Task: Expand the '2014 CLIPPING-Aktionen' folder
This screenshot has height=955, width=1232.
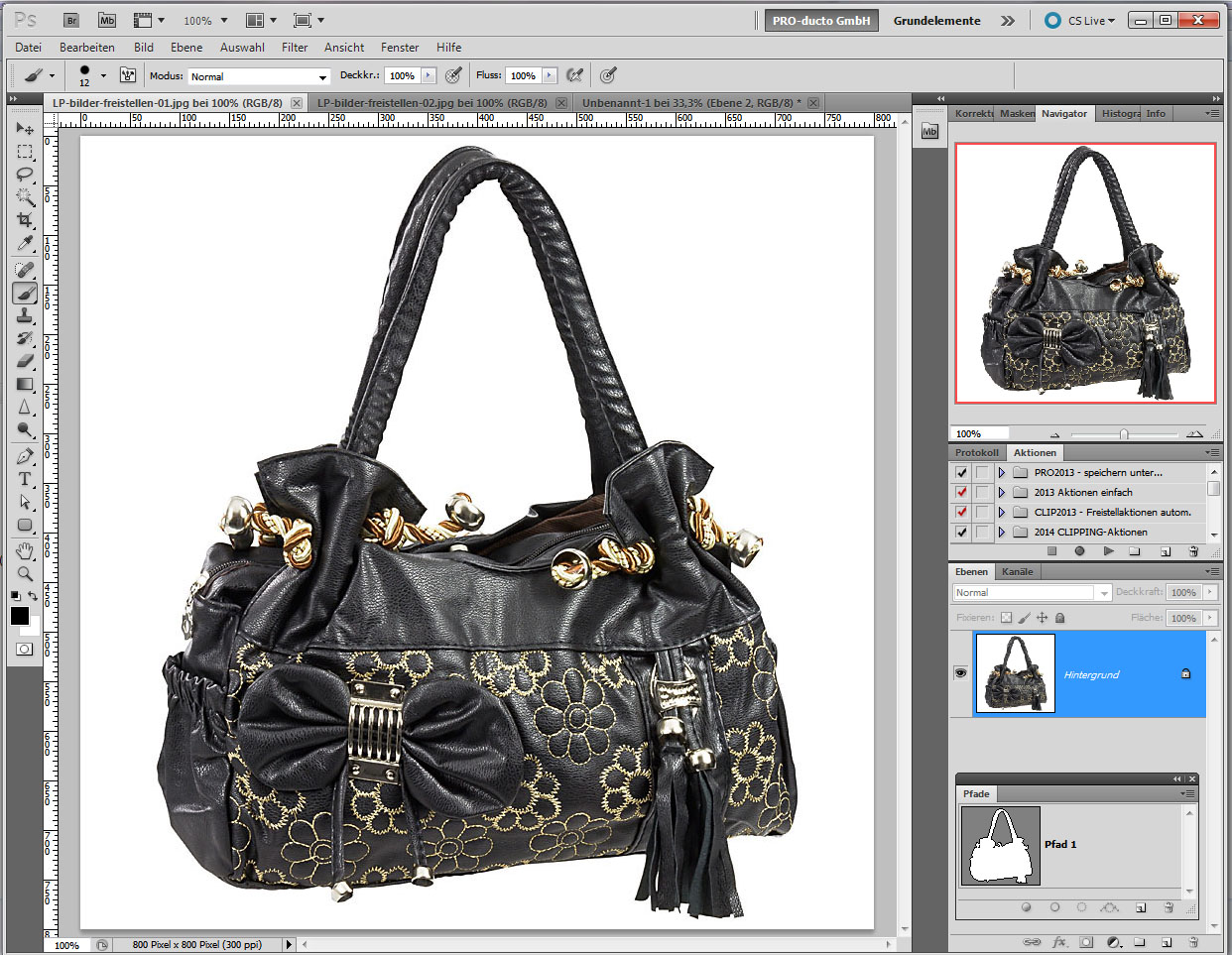Action: (x=1002, y=532)
